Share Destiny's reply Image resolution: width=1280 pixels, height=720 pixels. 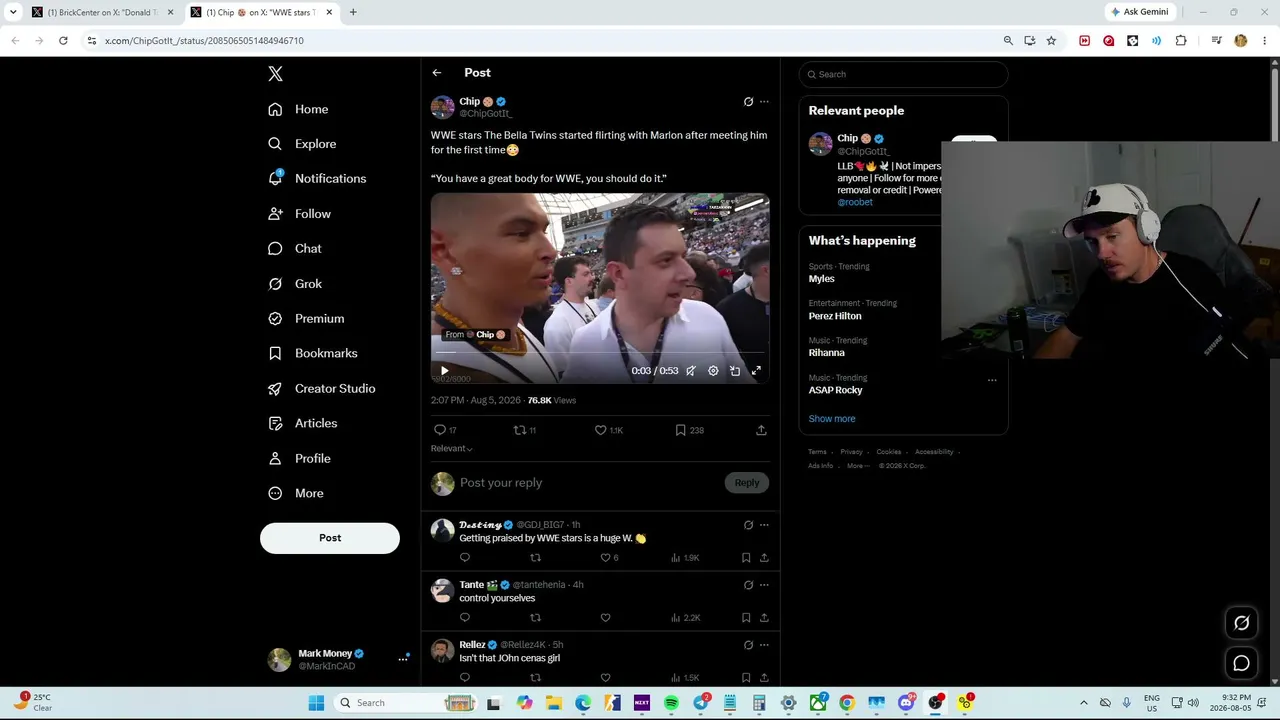[764, 558]
